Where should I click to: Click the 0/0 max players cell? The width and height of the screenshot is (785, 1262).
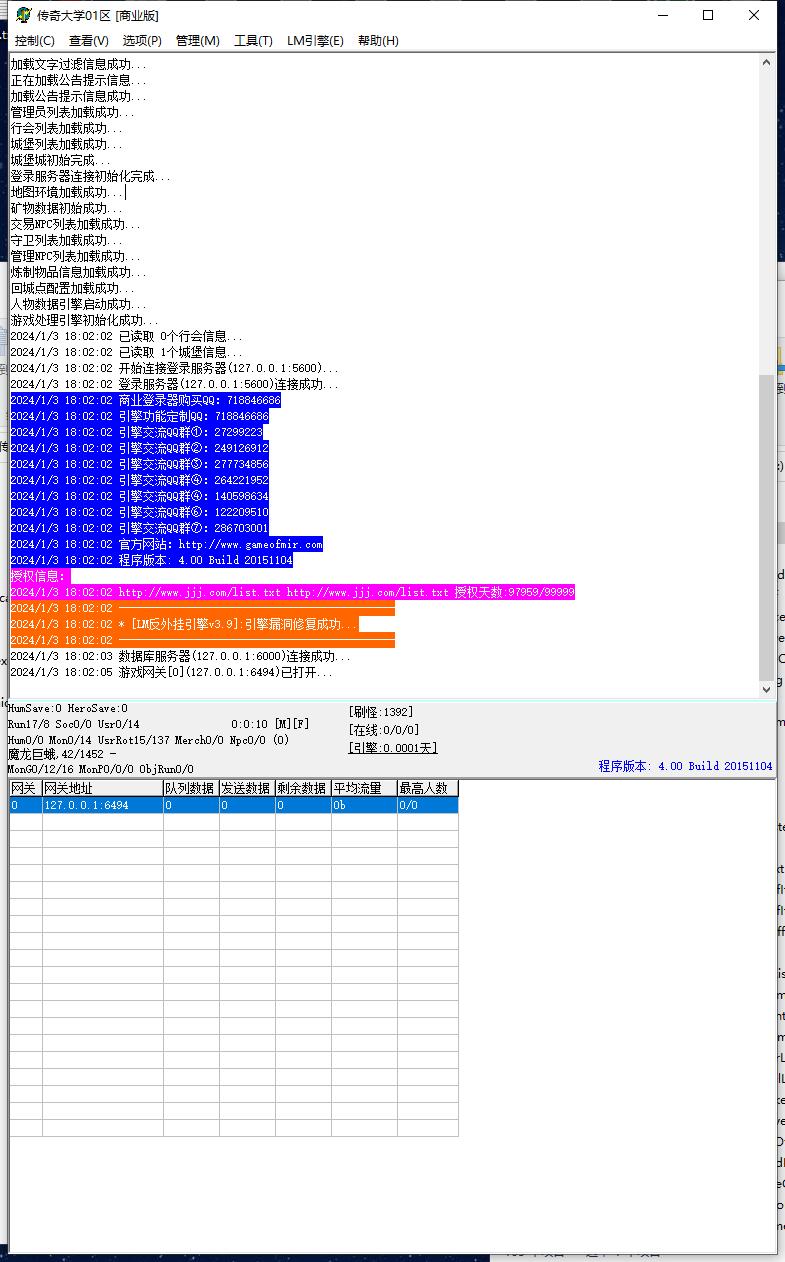click(428, 805)
